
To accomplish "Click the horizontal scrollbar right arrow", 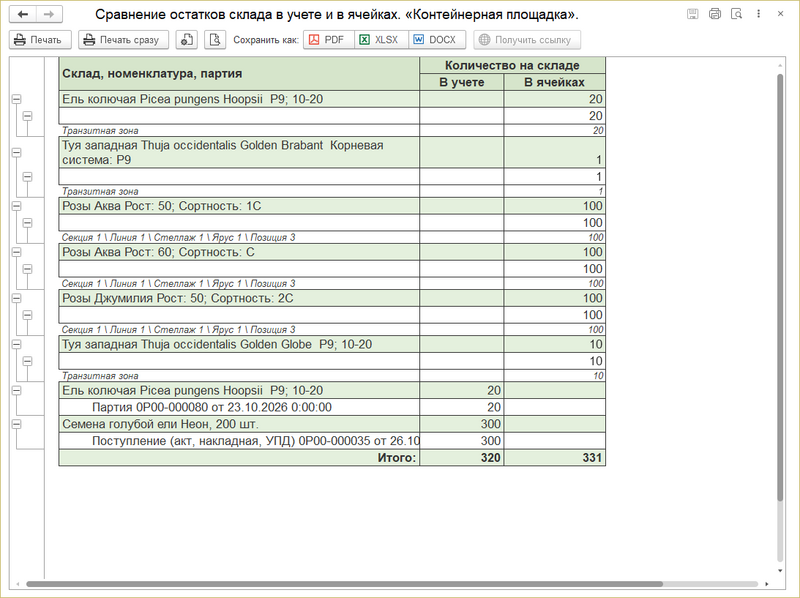I will [x=766, y=584].
